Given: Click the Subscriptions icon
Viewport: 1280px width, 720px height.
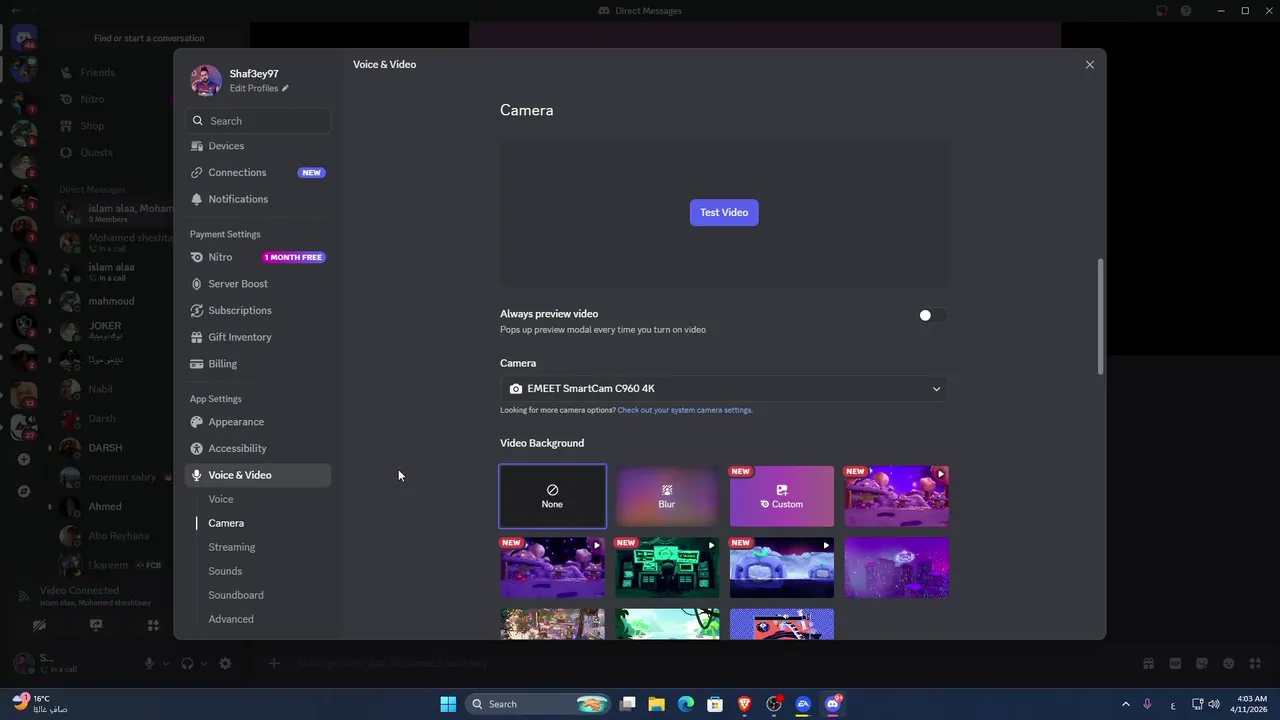Looking at the screenshot, I should [x=197, y=310].
